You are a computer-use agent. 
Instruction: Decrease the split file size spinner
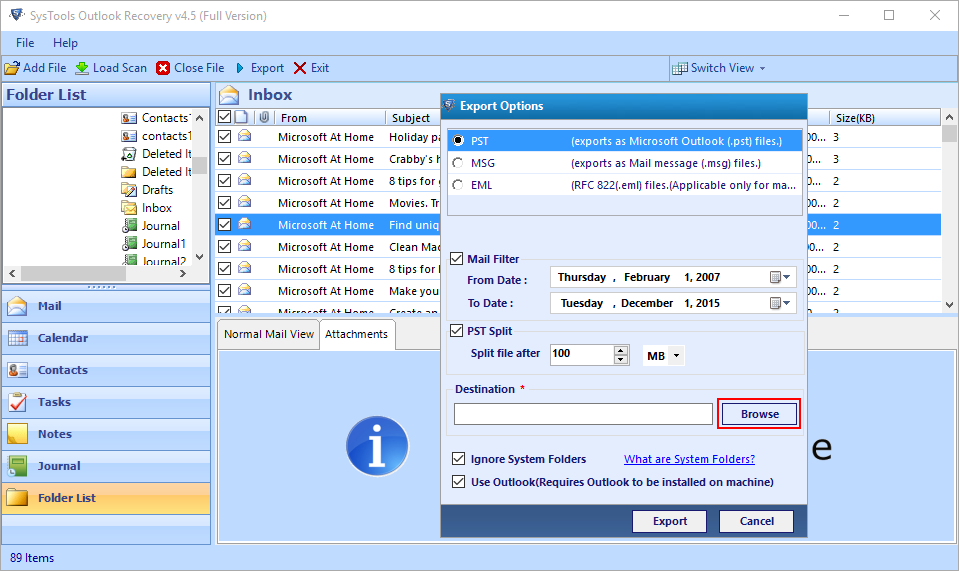[621, 359]
